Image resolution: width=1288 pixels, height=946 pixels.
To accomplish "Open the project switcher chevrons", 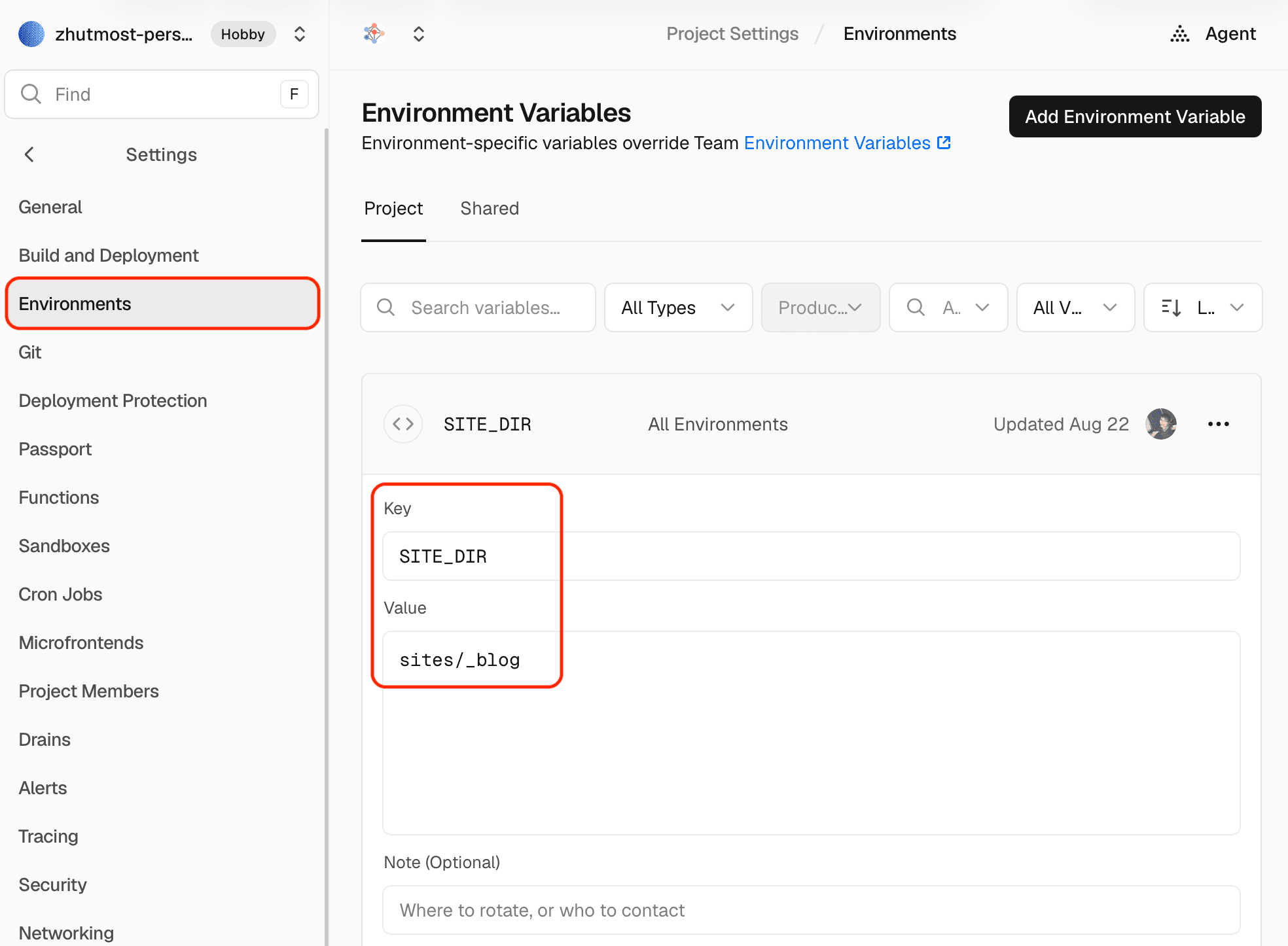I will [419, 34].
